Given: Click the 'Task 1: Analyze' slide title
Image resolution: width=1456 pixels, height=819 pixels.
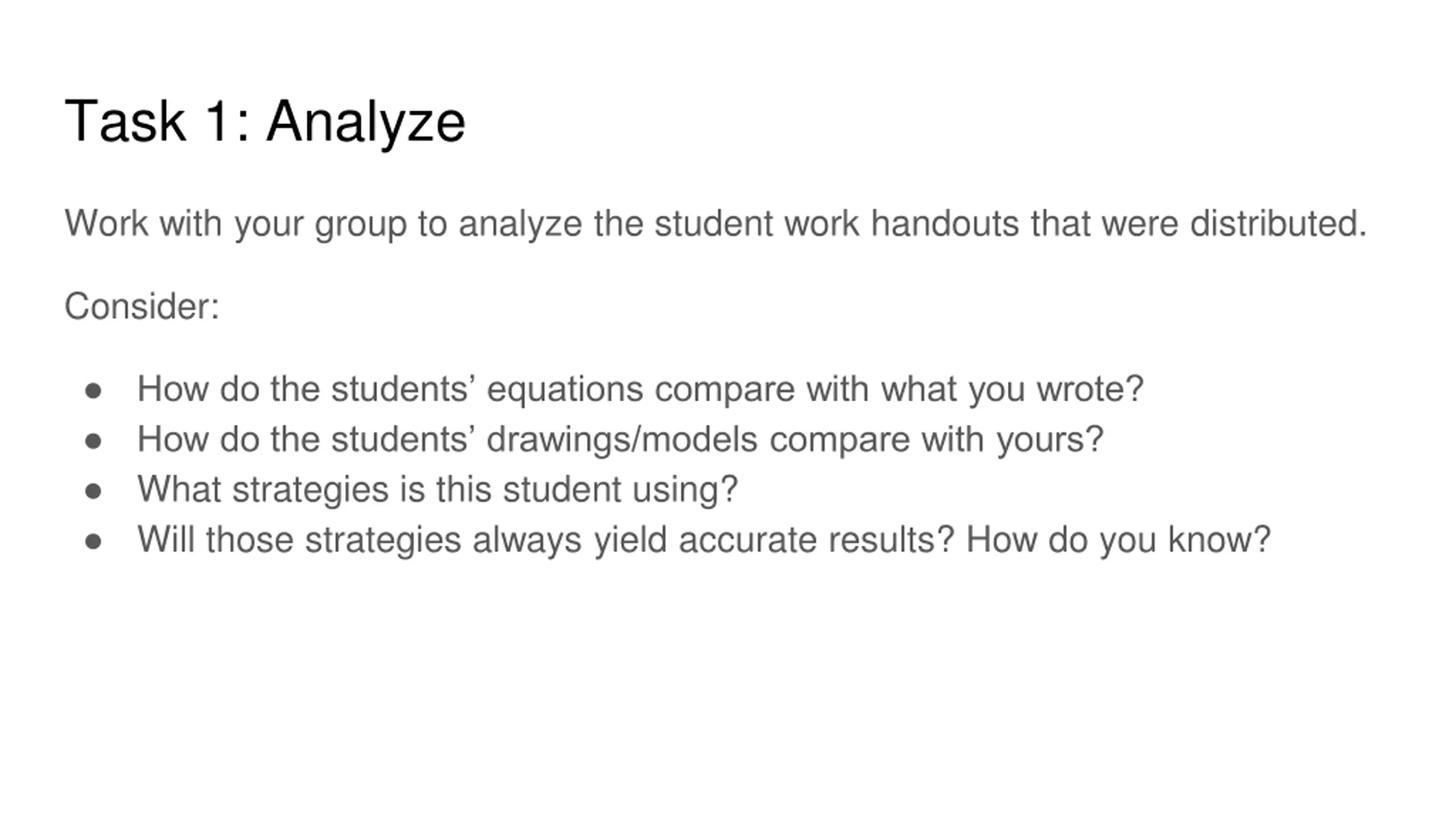Looking at the screenshot, I should click(265, 122).
